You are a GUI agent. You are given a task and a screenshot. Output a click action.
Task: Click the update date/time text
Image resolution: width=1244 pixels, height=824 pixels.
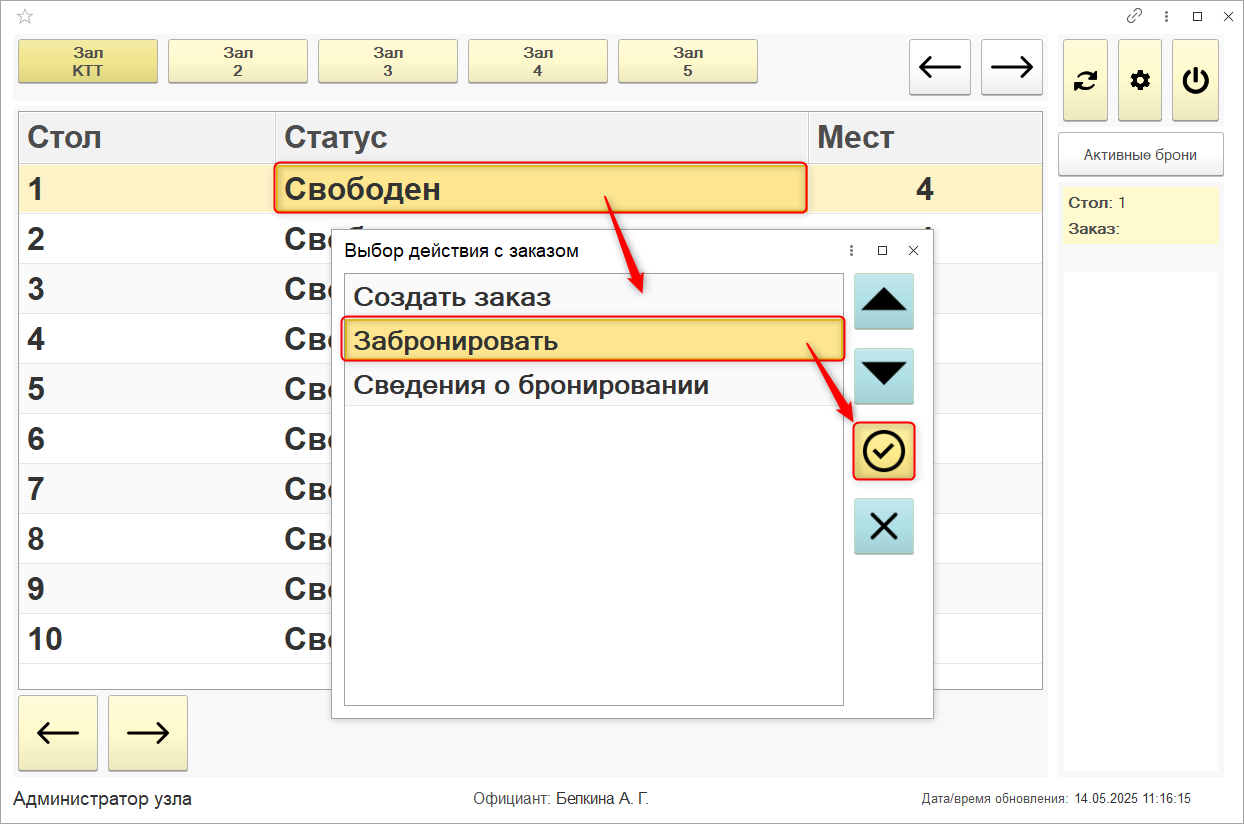1056,799
